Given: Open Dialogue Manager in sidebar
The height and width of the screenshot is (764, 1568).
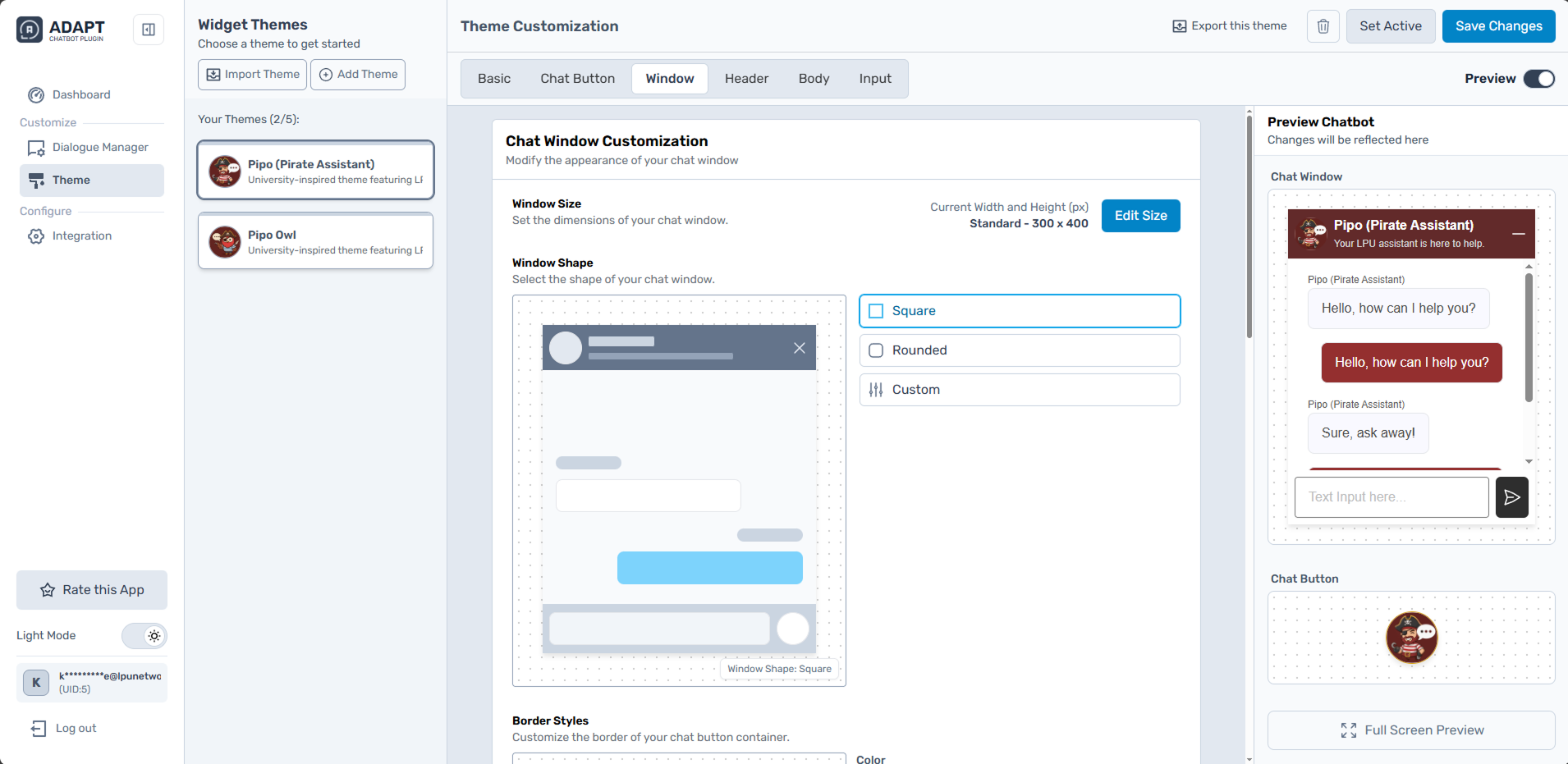Looking at the screenshot, I should pyautogui.click(x=99, y=148).
